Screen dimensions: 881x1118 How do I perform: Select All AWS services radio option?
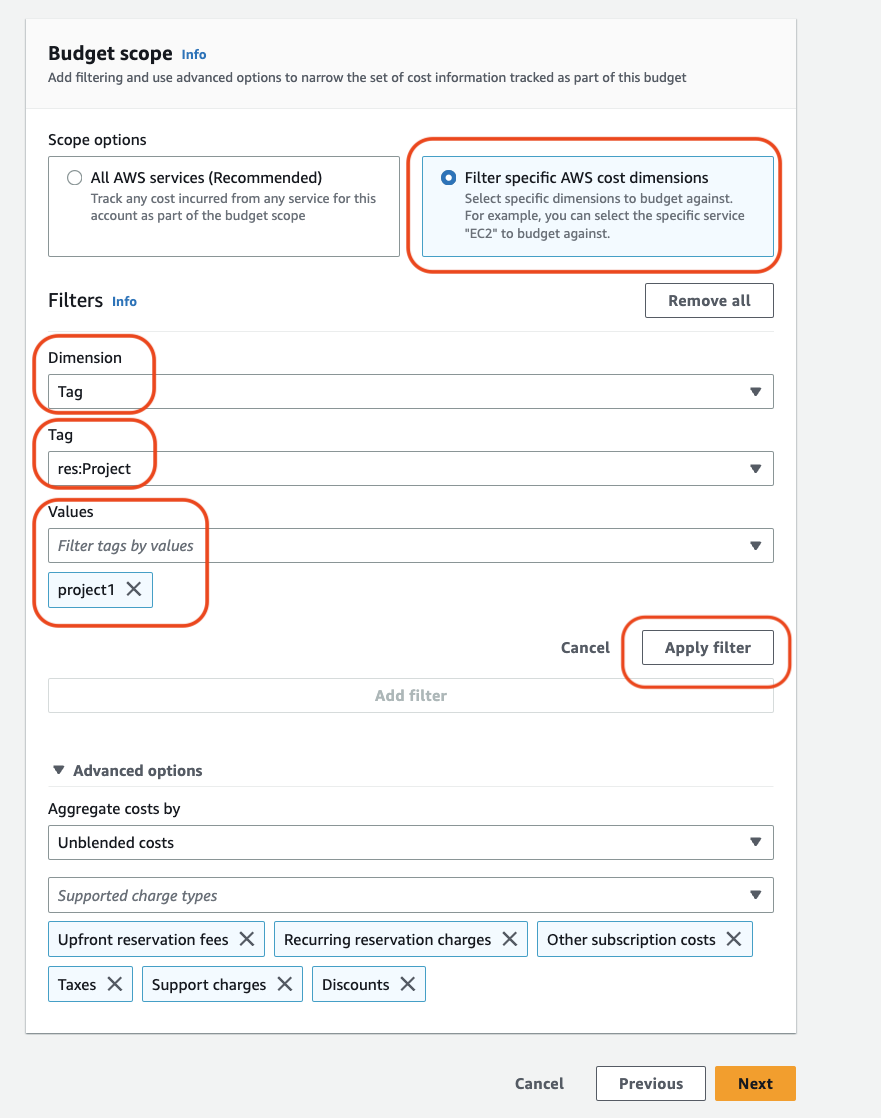(x=74, y=178)
